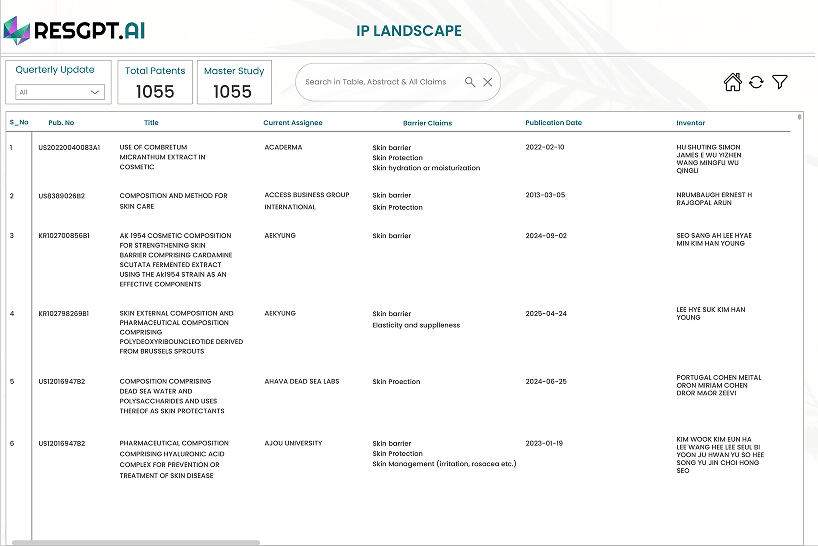Click title AK 1954 COSMETIC COMPOSITION
This screenshot has height=546, width=818.
pyautogui.click(x=176, y=260)
